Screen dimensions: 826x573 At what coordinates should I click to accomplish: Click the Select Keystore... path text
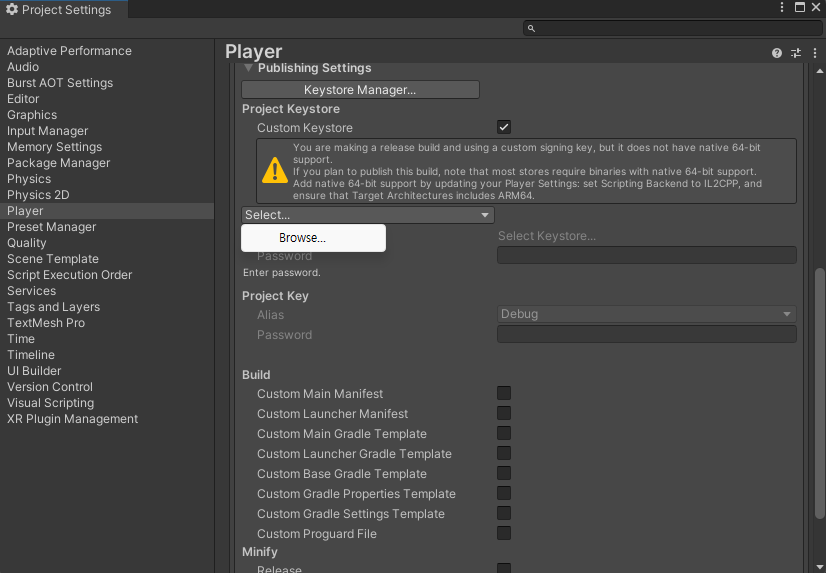tap(547, 236)
